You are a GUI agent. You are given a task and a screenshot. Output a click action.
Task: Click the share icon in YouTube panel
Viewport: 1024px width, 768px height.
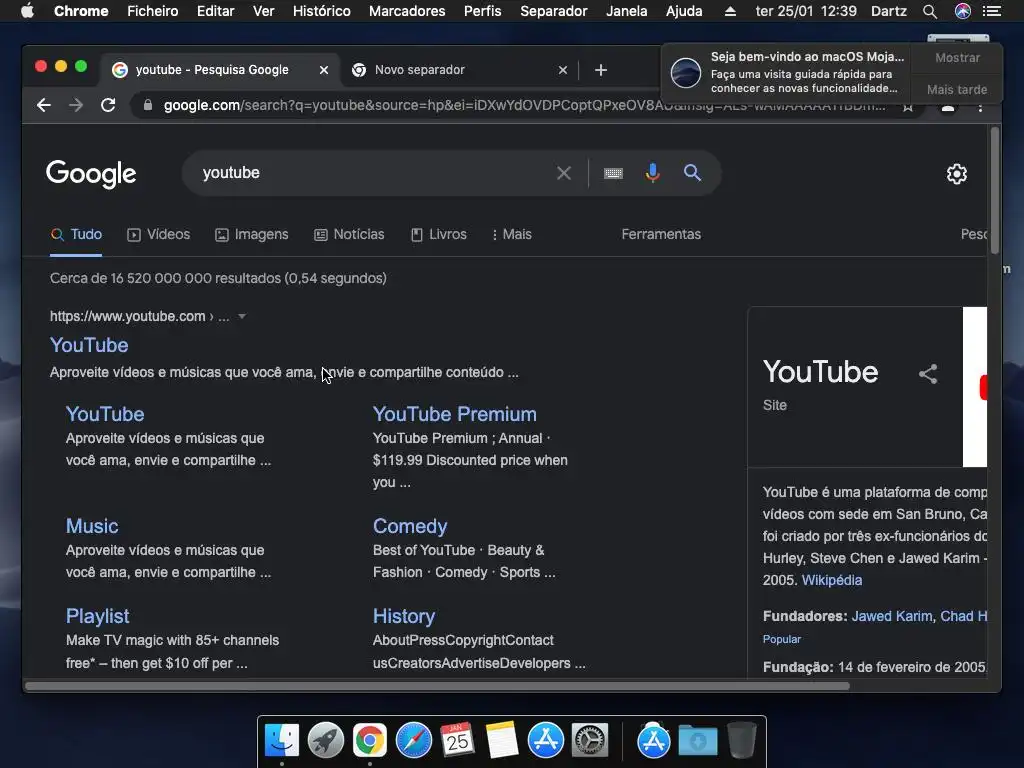click(x=928, y=374)
